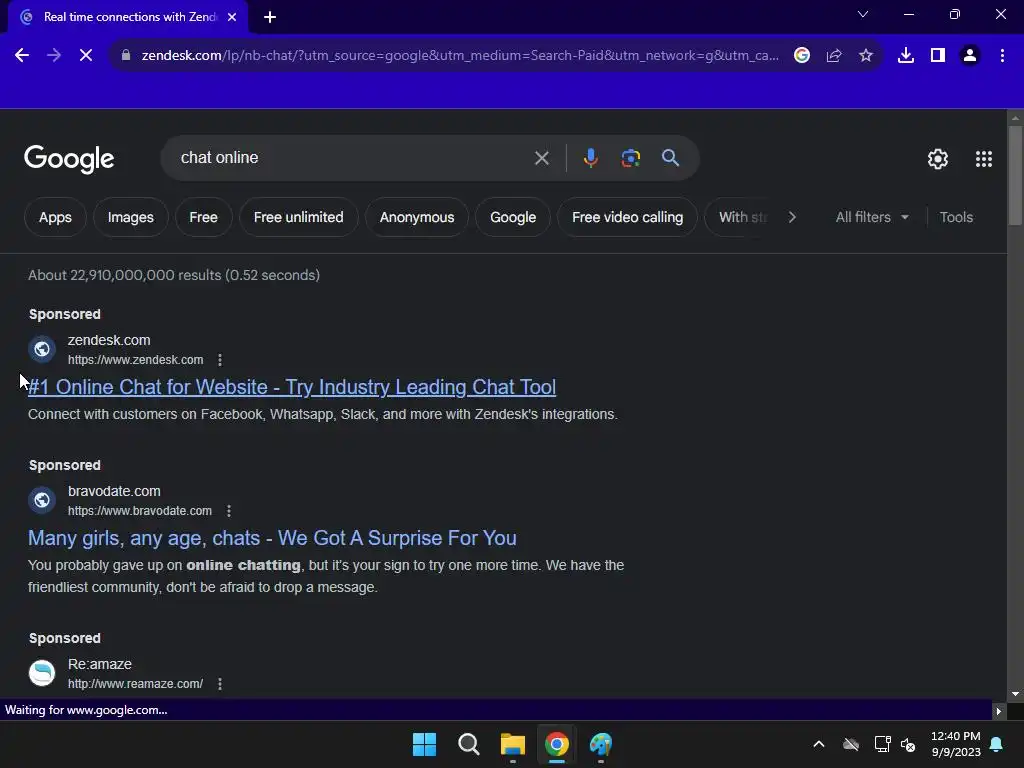Focus the 'chat online' search field
This screenshot has height=768, width=1024.
pos(353,158)
